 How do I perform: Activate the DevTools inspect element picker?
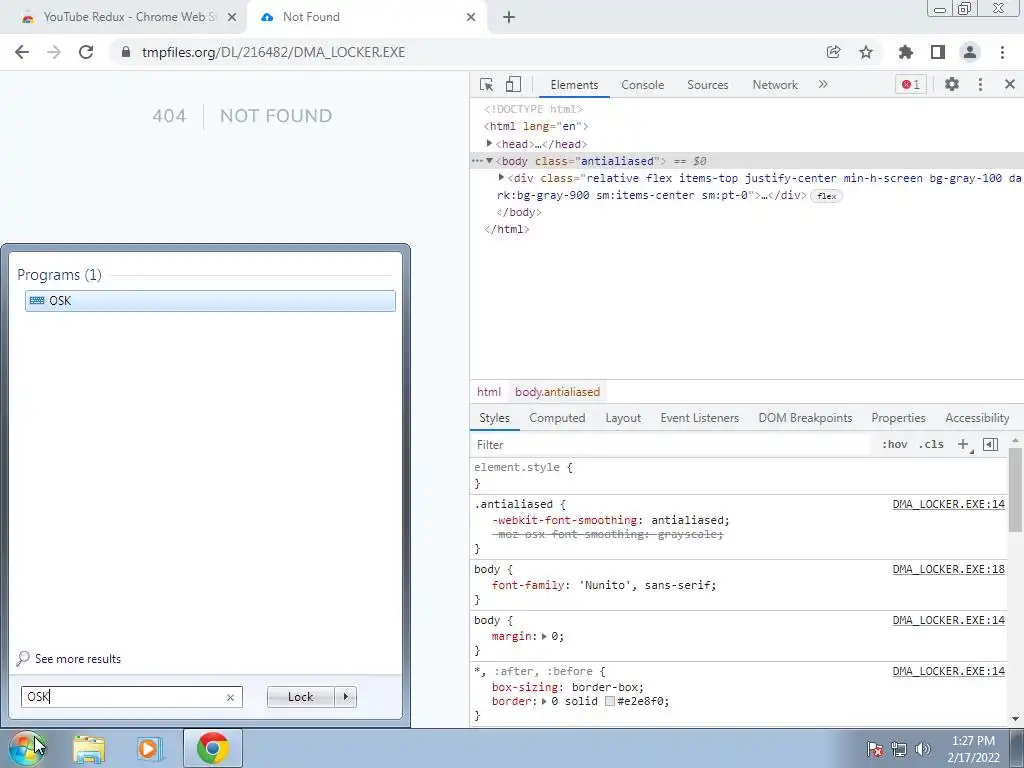(486, 84)
